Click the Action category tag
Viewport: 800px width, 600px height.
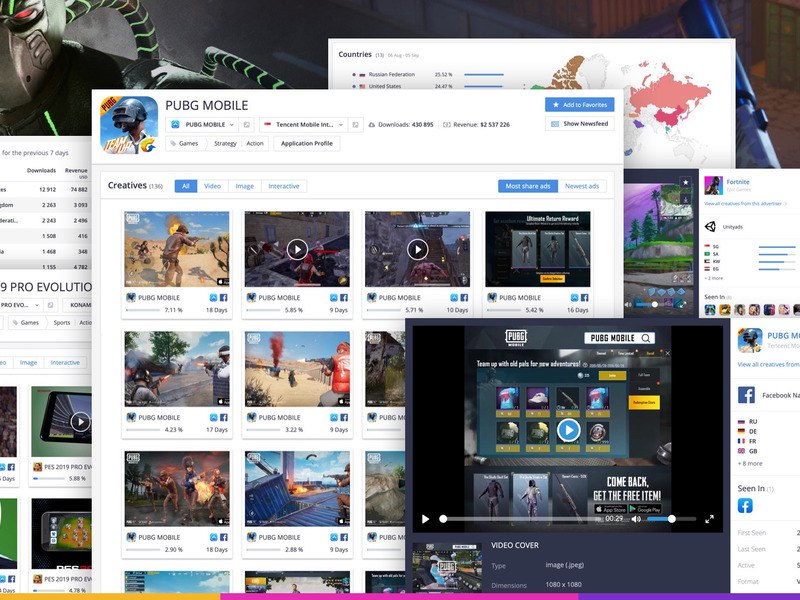tap(255, 143)
